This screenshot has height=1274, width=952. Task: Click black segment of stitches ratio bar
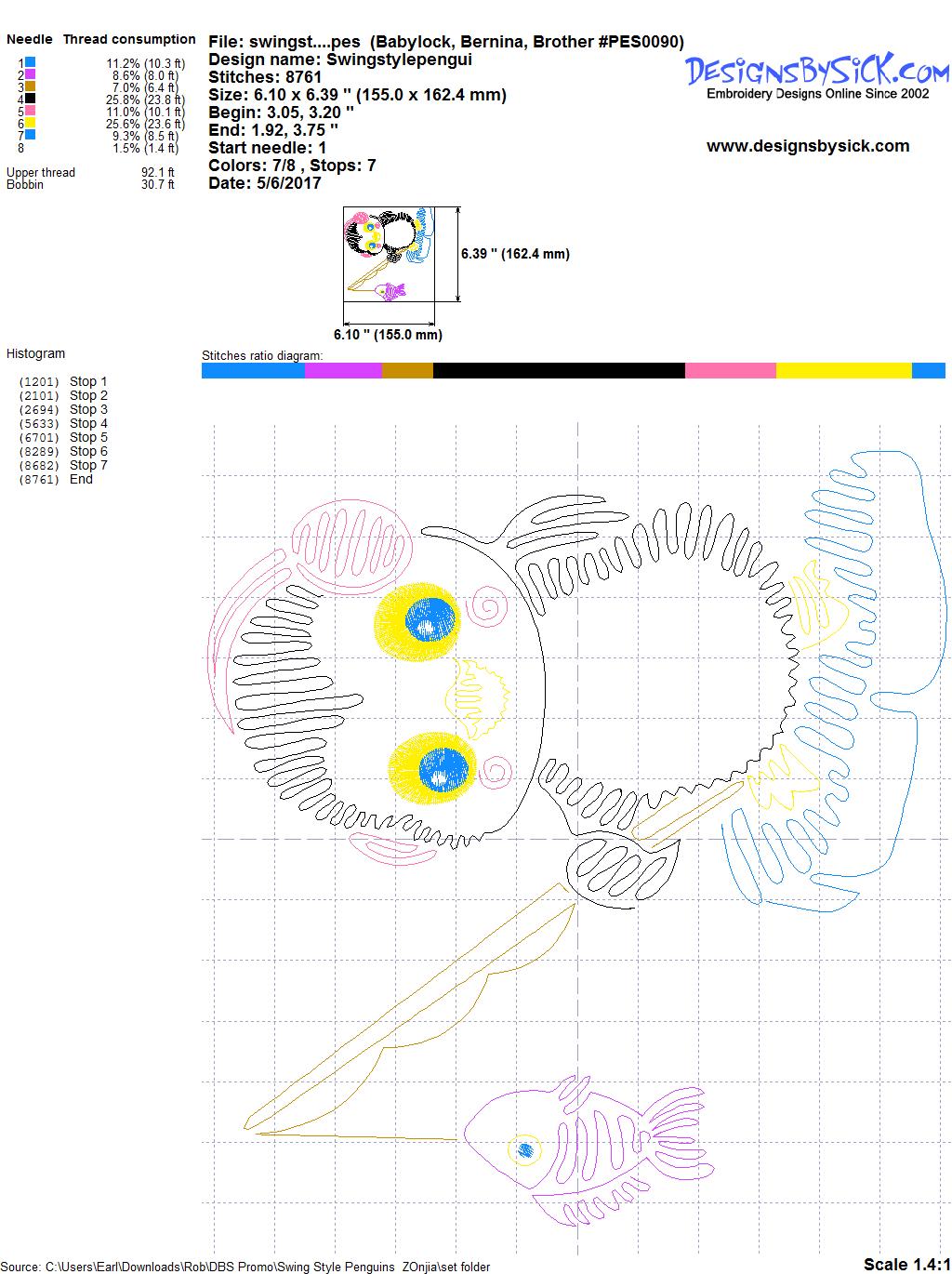(558, 371)
